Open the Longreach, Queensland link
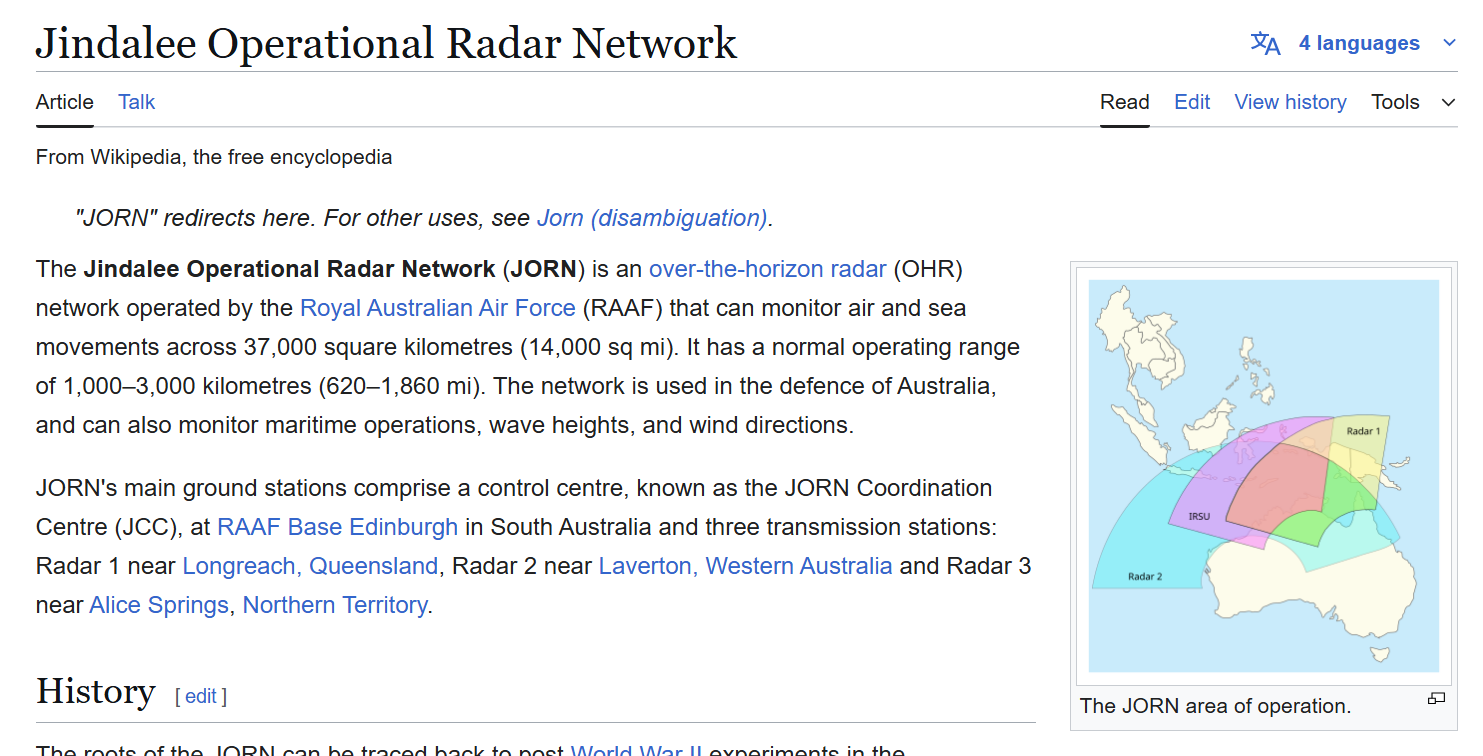The image size is (1483, 756). [310, 566]
